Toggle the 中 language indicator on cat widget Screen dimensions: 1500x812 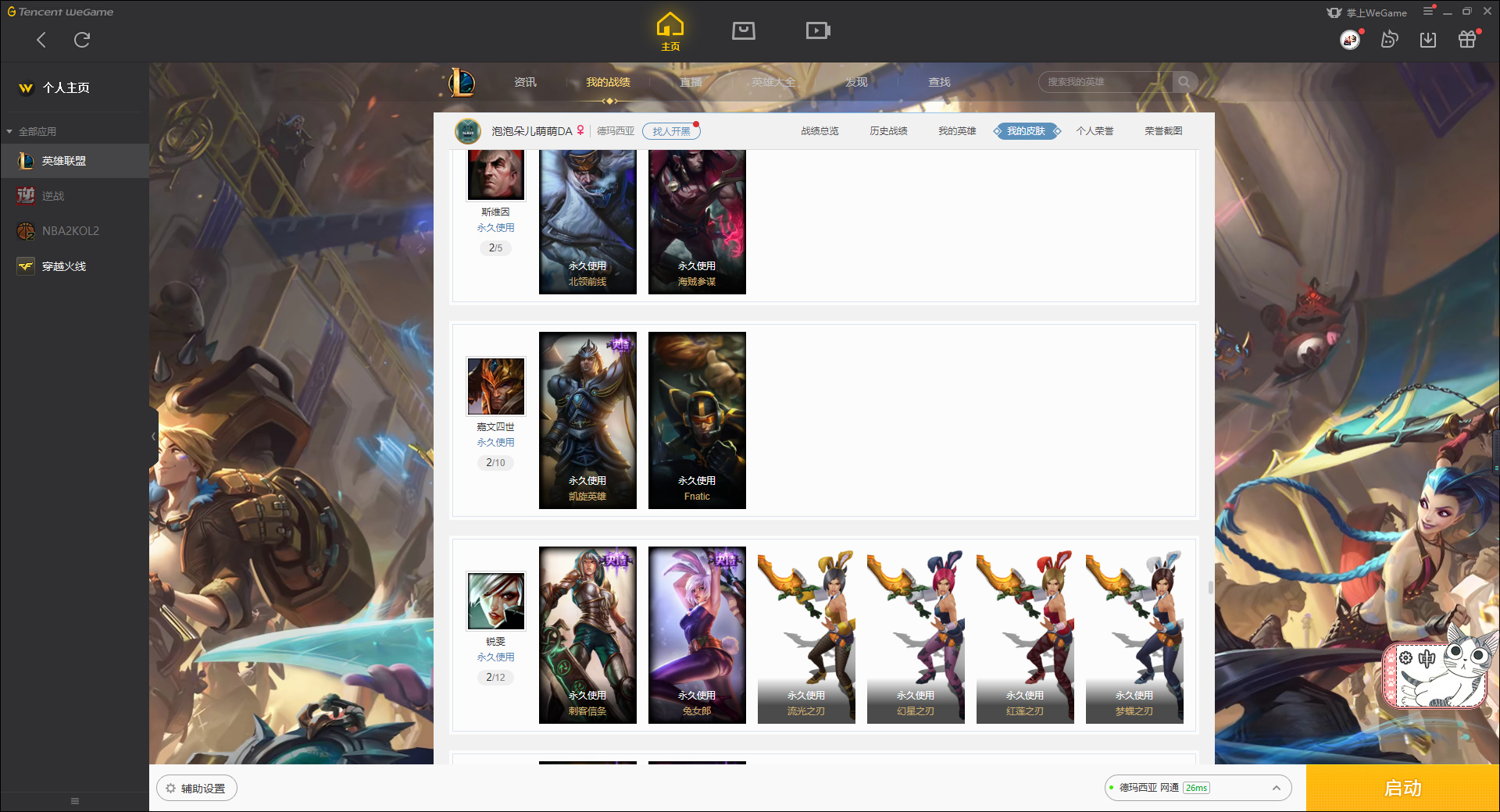1427,658
